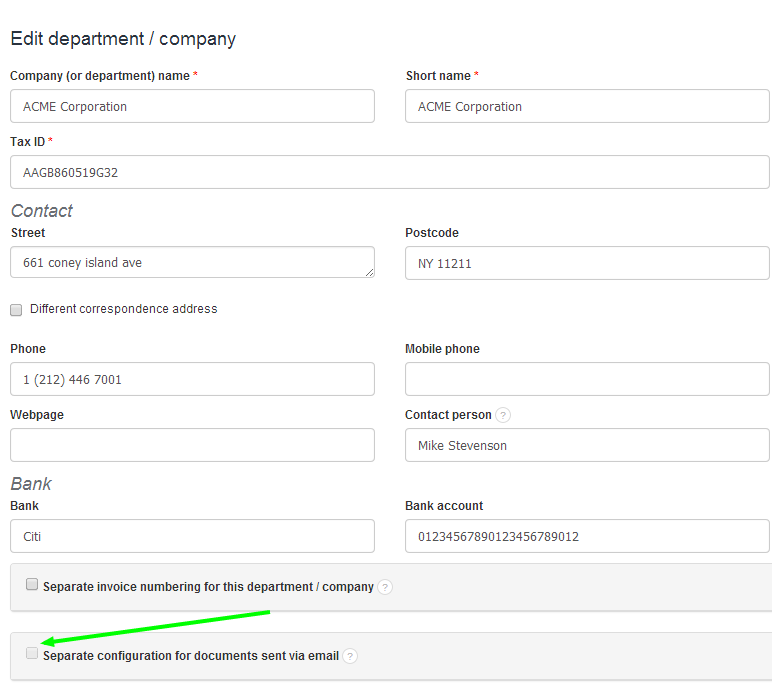Click the Bank name field
This screenshot has height=691, width=772.
193,536
